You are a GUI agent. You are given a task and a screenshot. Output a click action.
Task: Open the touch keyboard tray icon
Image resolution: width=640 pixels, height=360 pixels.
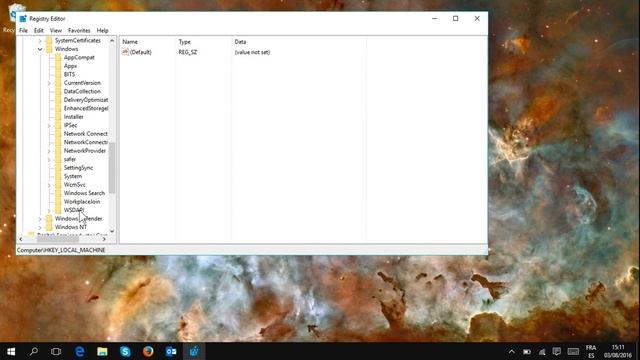[573, 351]
